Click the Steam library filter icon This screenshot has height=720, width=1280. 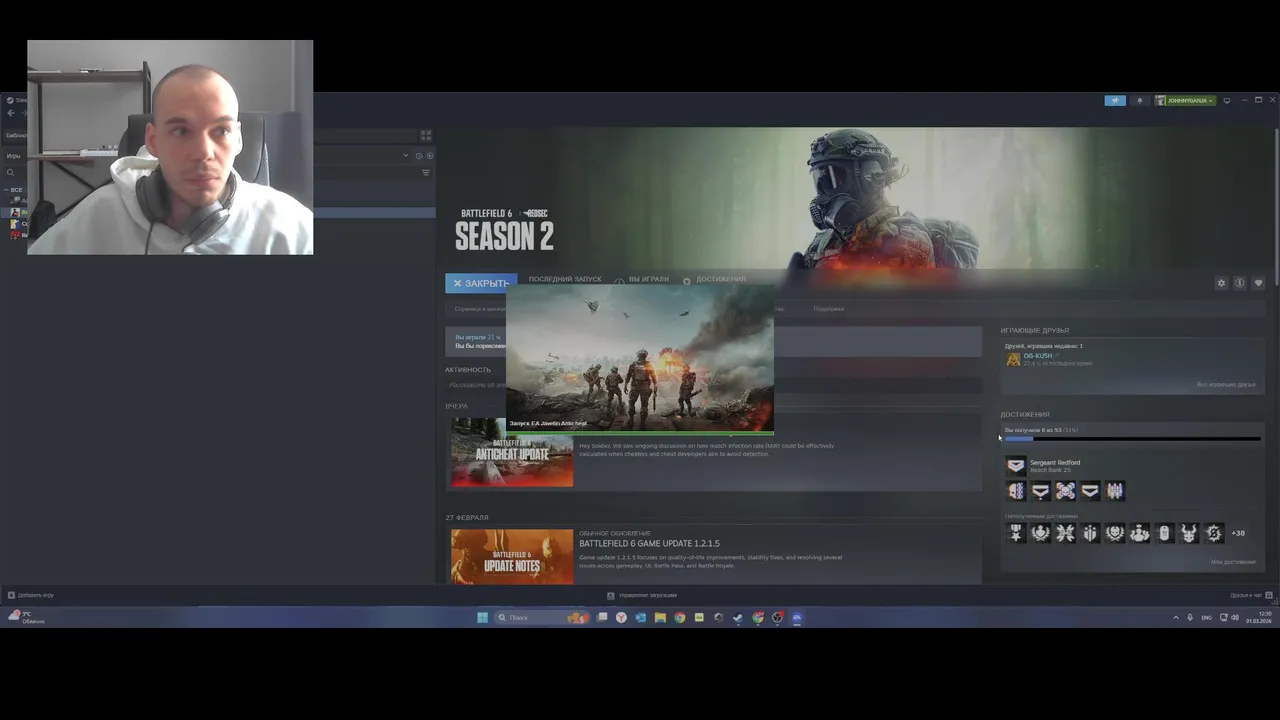point(425,172)
